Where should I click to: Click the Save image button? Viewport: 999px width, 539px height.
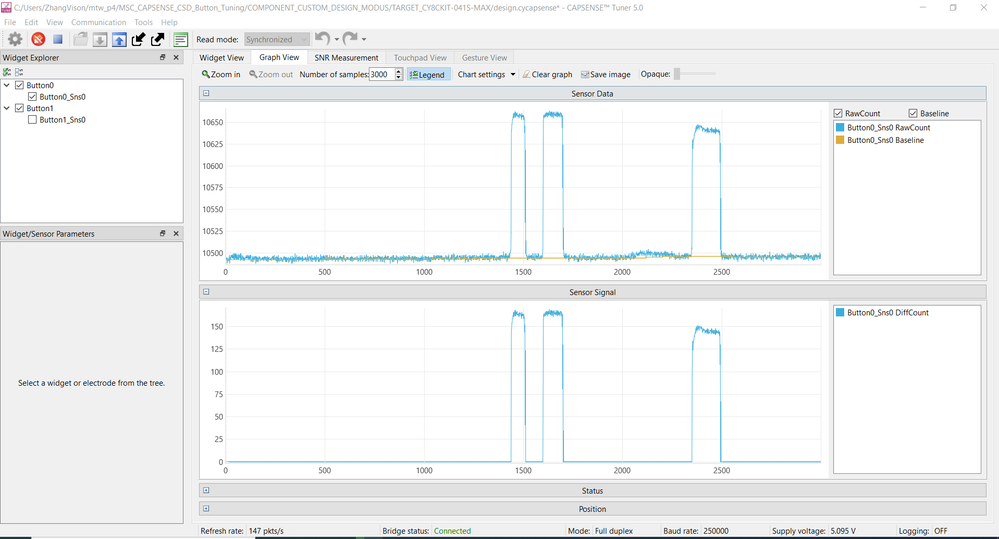coord(606,74)
